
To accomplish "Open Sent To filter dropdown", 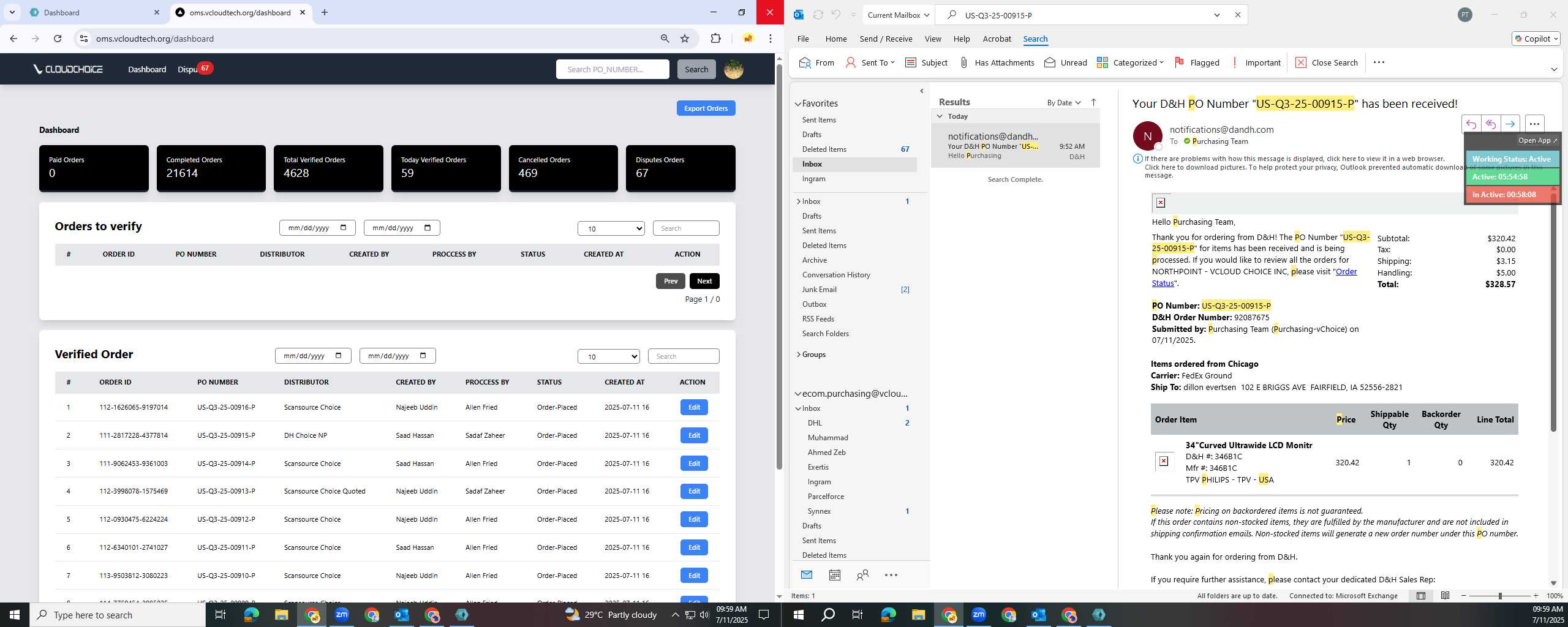I will (x=870, y=62).
